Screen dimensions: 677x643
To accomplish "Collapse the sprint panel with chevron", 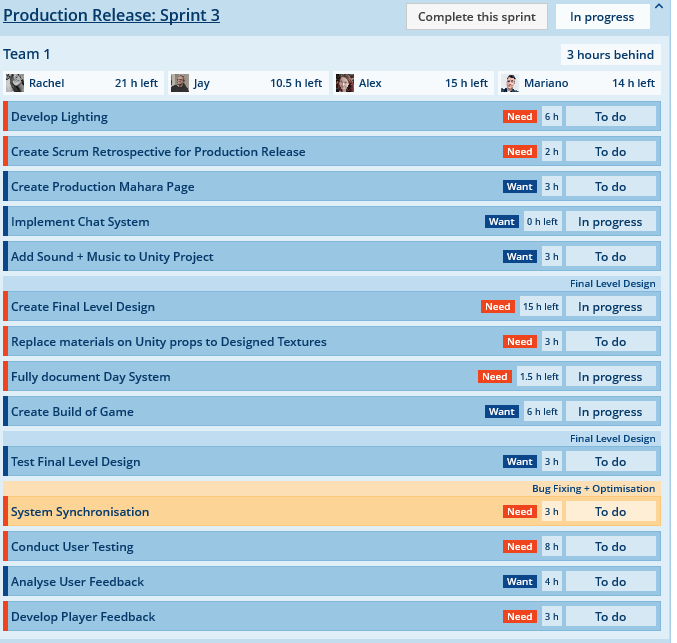I will click(659, 6).
